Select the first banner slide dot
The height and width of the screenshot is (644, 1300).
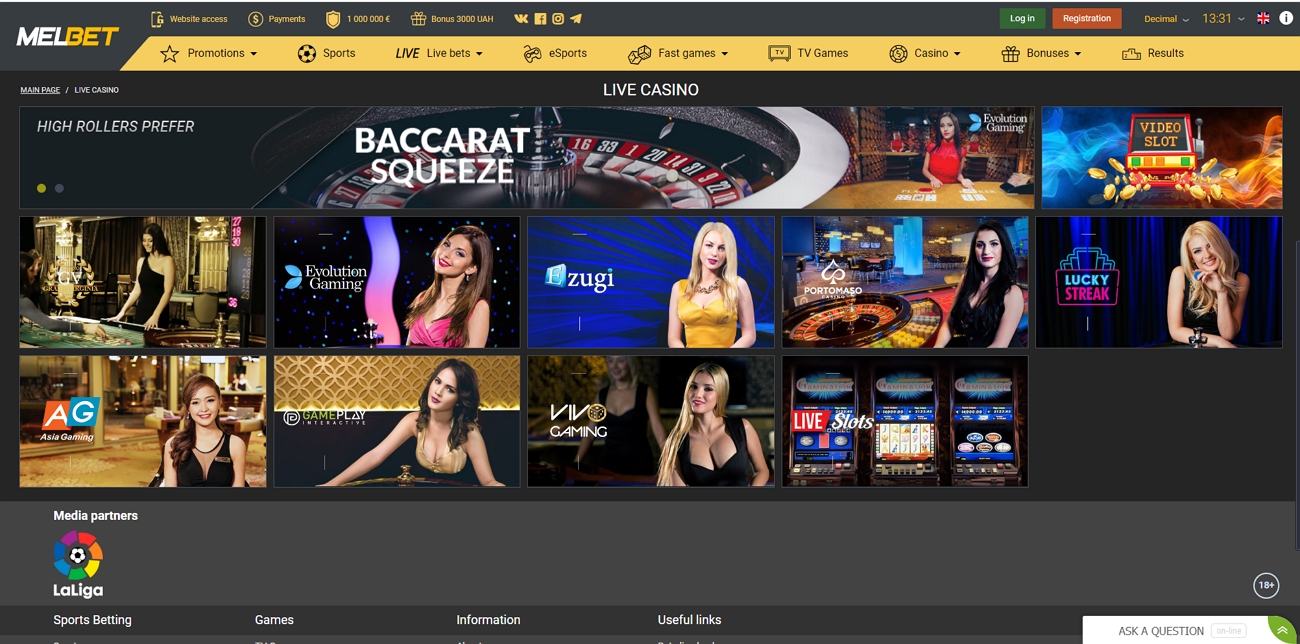tap(41, 188)
